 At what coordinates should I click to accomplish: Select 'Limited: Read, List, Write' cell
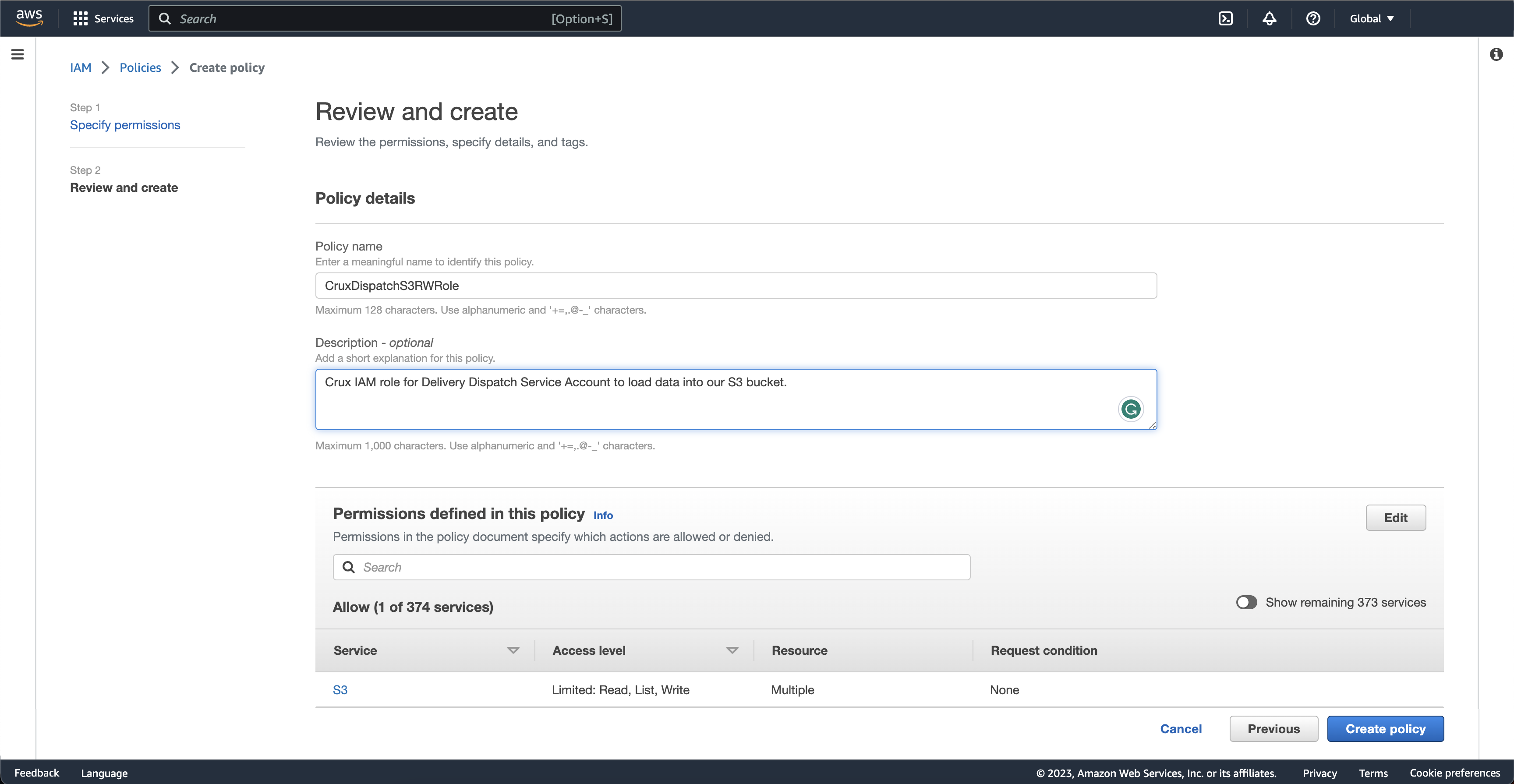point(621,690)
